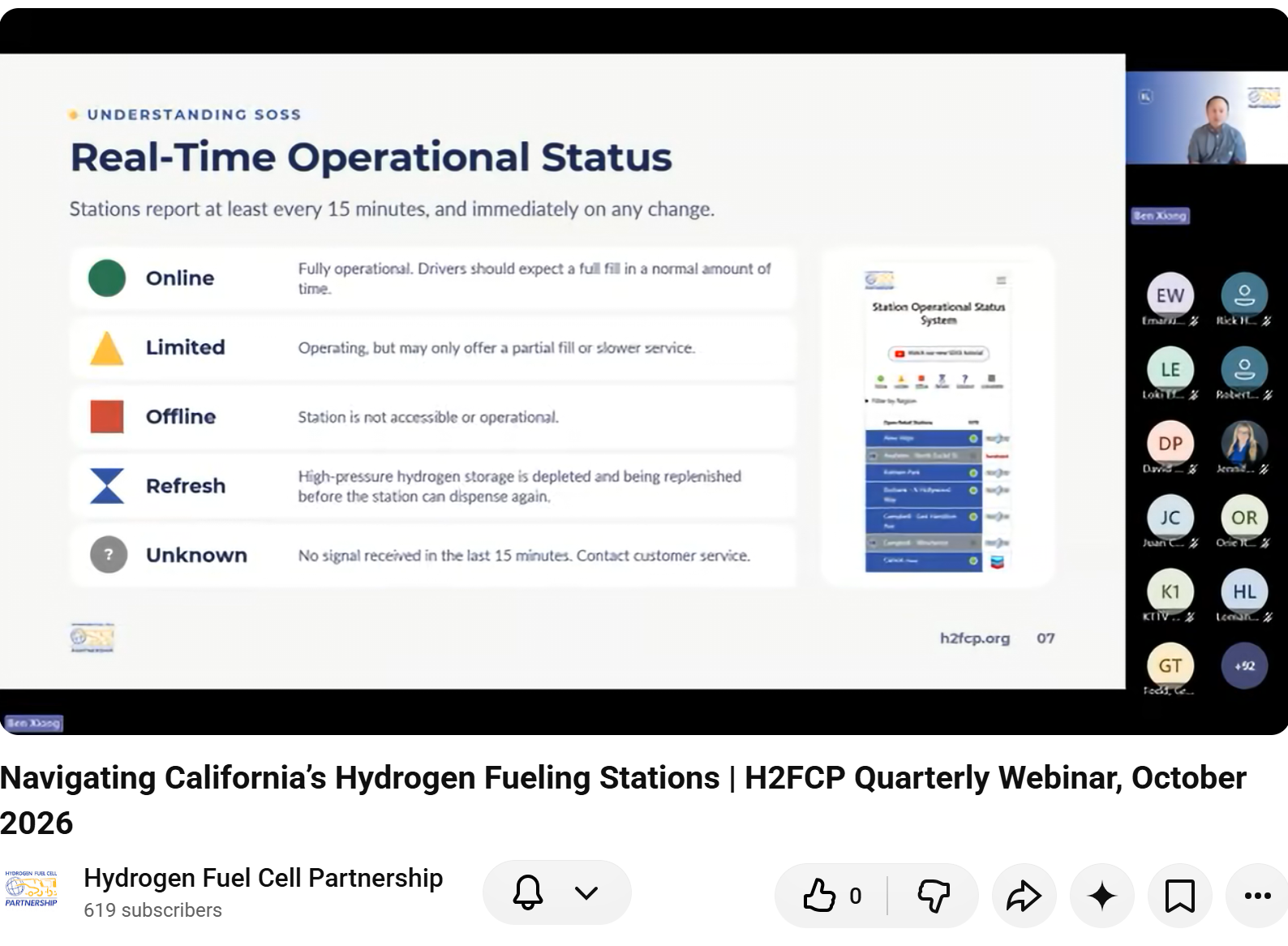Image resolution: width=1288 pixels, height=946 pixels.
Task: Click the JC participant avatar
Action: [x=1170, y=517]
